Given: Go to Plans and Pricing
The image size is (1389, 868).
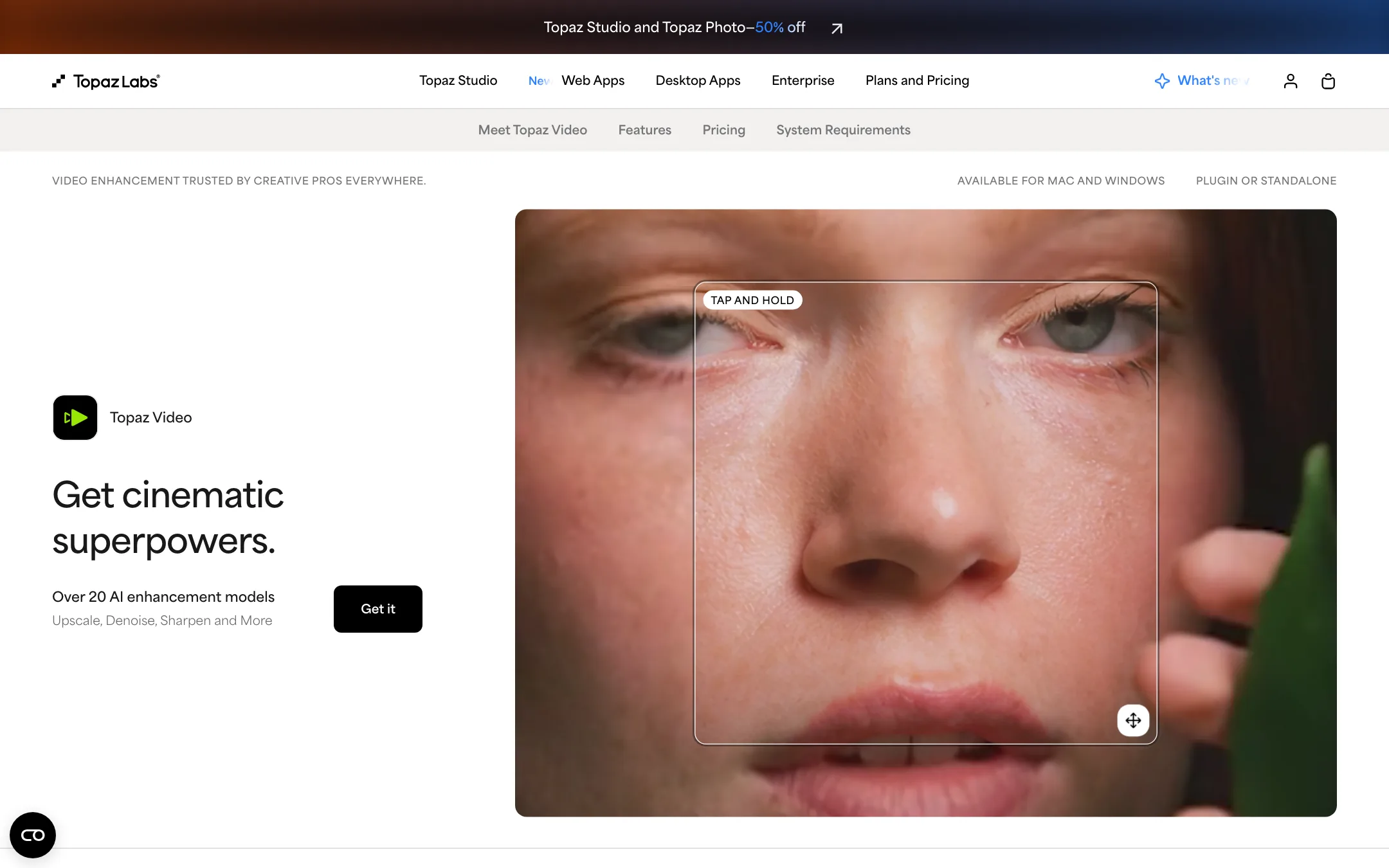Looking at the screenshot, I should point(917,80).
